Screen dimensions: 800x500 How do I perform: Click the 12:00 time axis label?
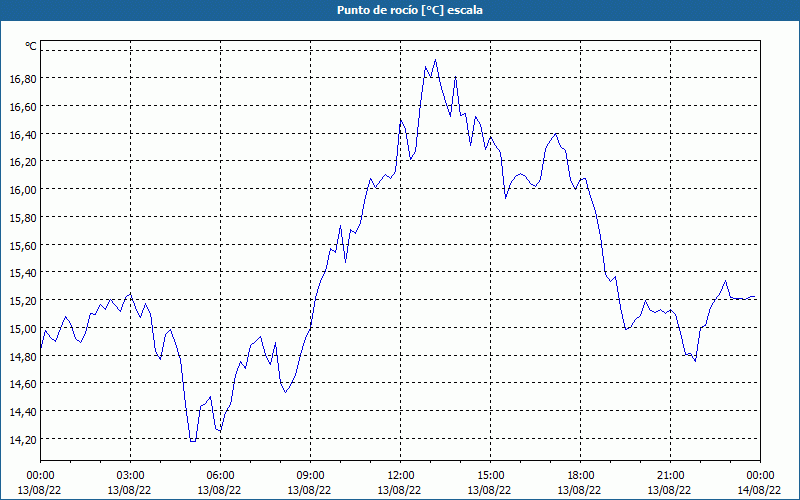(401, 476)
